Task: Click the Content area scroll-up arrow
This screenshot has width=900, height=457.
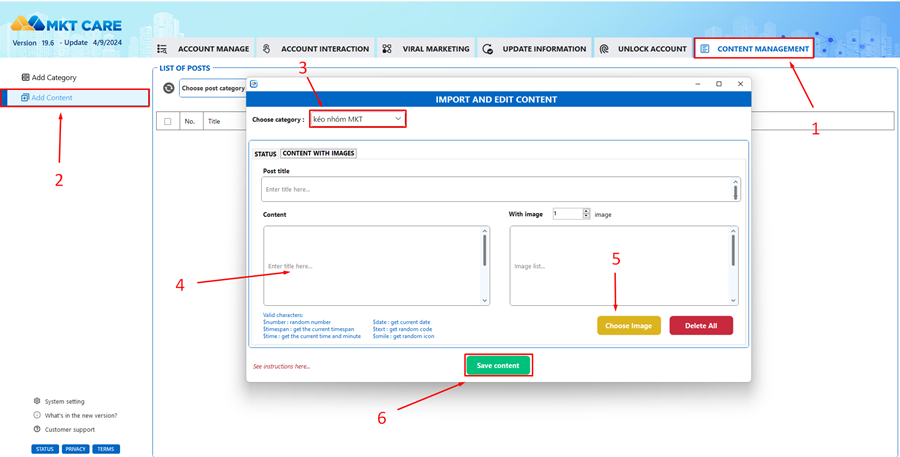Action: (485, 231)
